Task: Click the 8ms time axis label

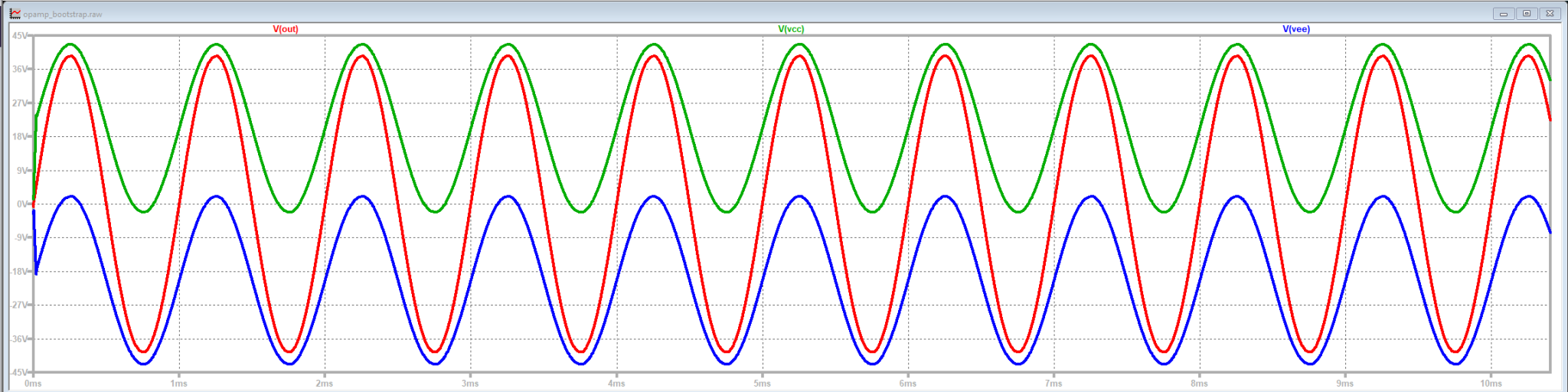Action: pos(1199,384)
